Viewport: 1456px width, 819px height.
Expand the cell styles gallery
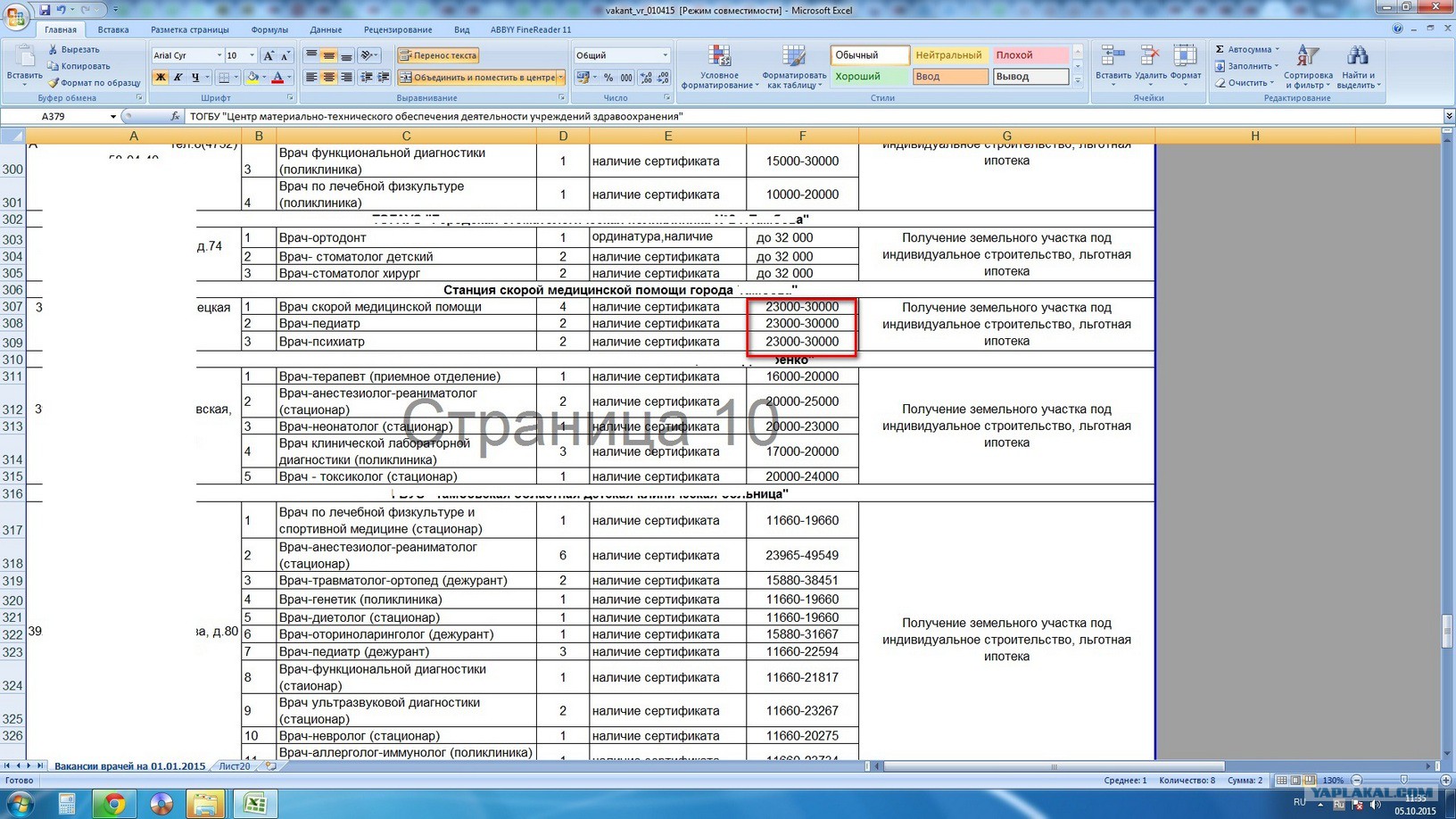(1078, 80)
